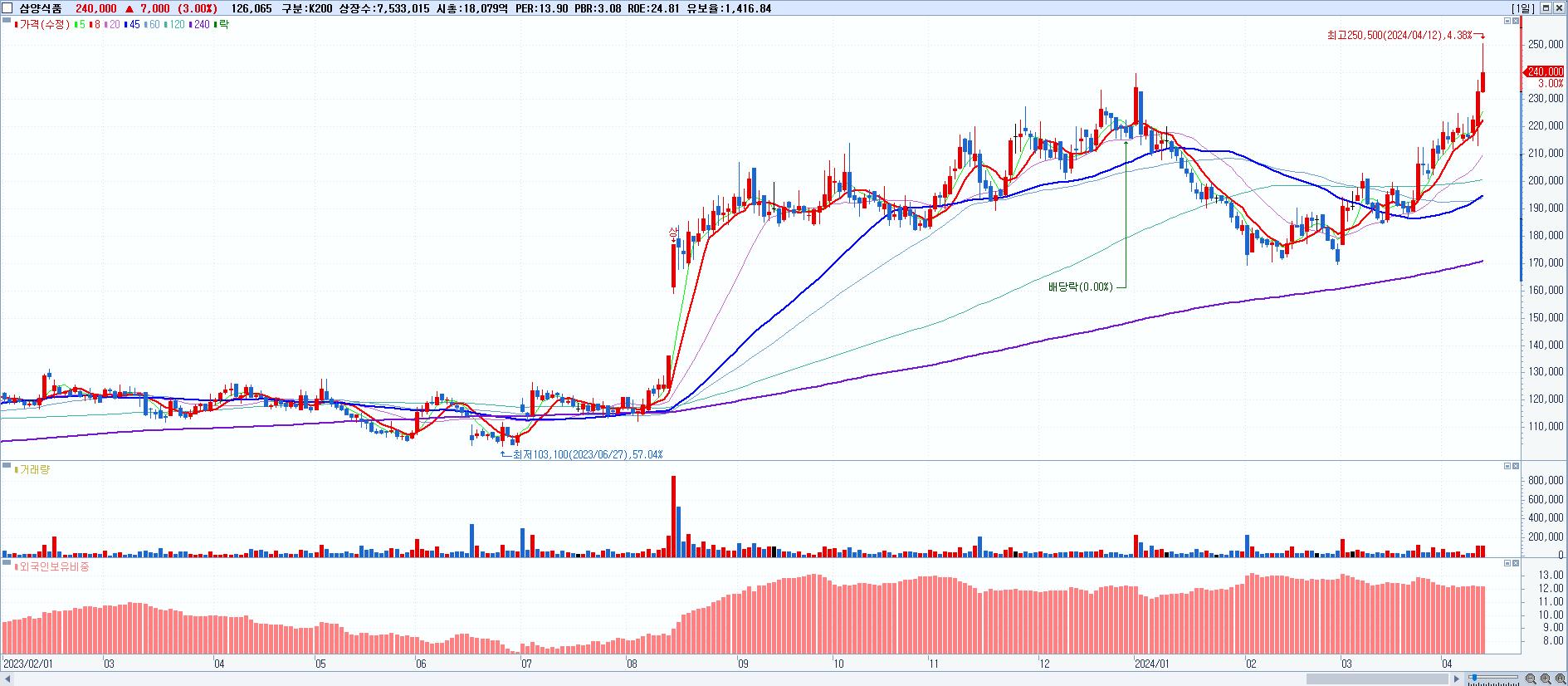The width and height of the screenshot is (1568, 686).
Task: Click the 2023/02/01 date on the time axis
Action: pyautogui.click(x=28, y=664)
